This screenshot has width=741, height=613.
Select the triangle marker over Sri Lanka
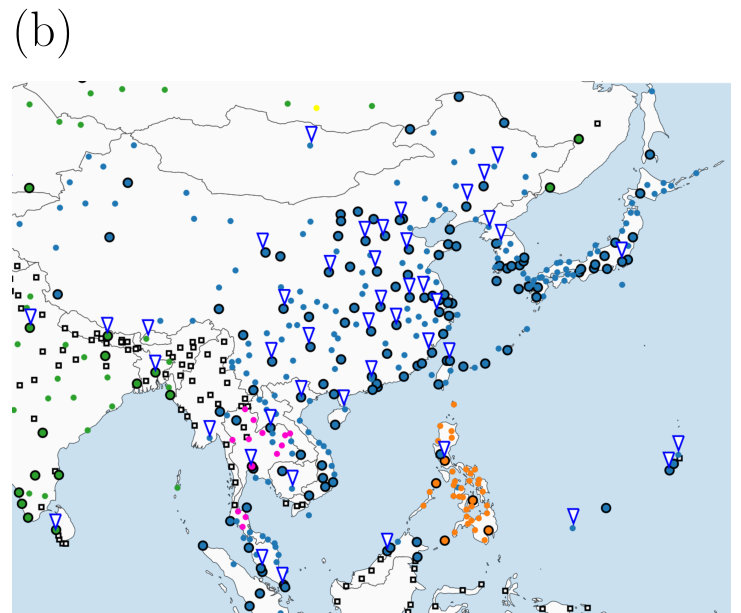[x=56, y=521]
